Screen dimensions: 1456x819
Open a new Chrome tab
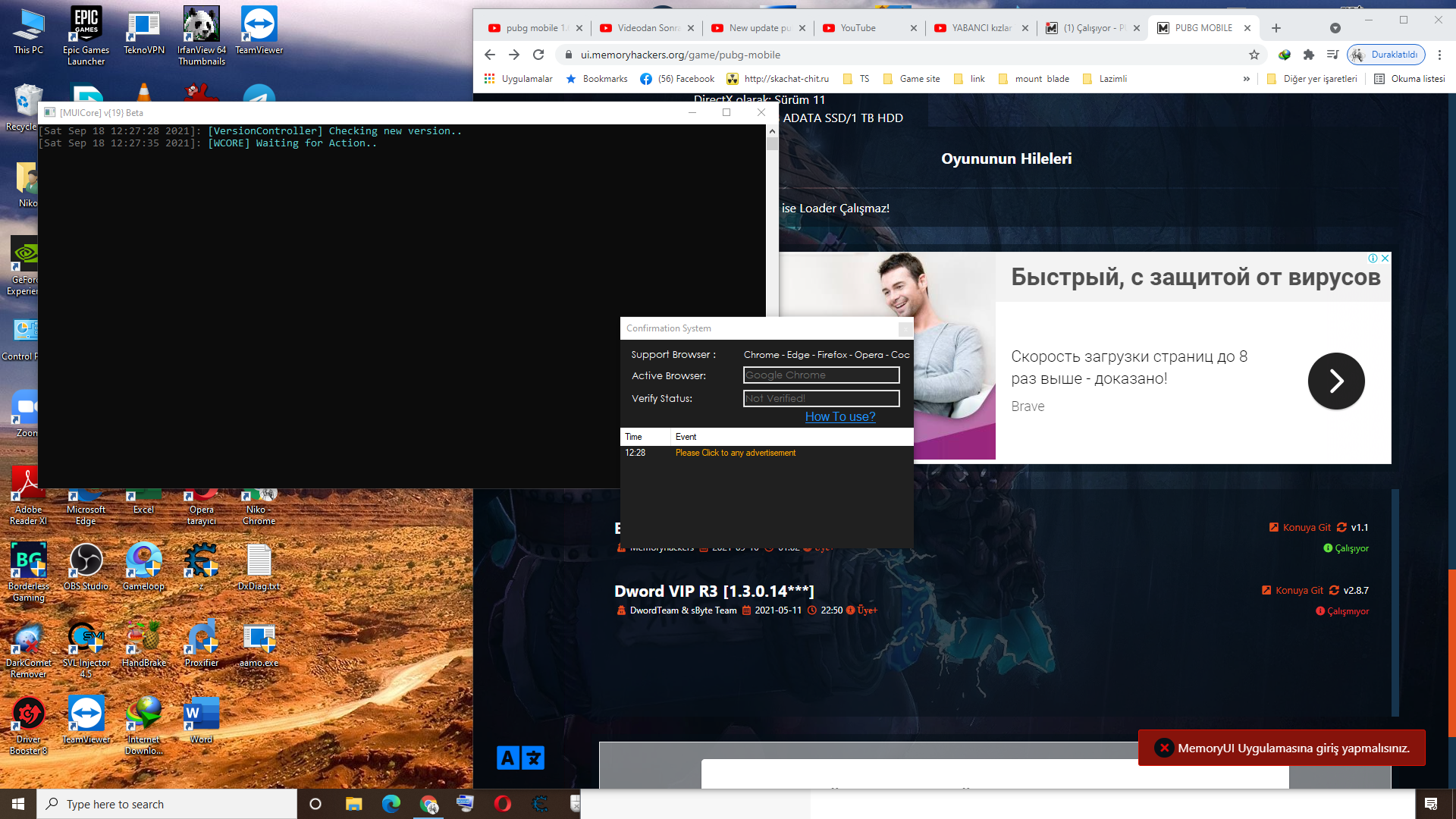coord(1276,28)
